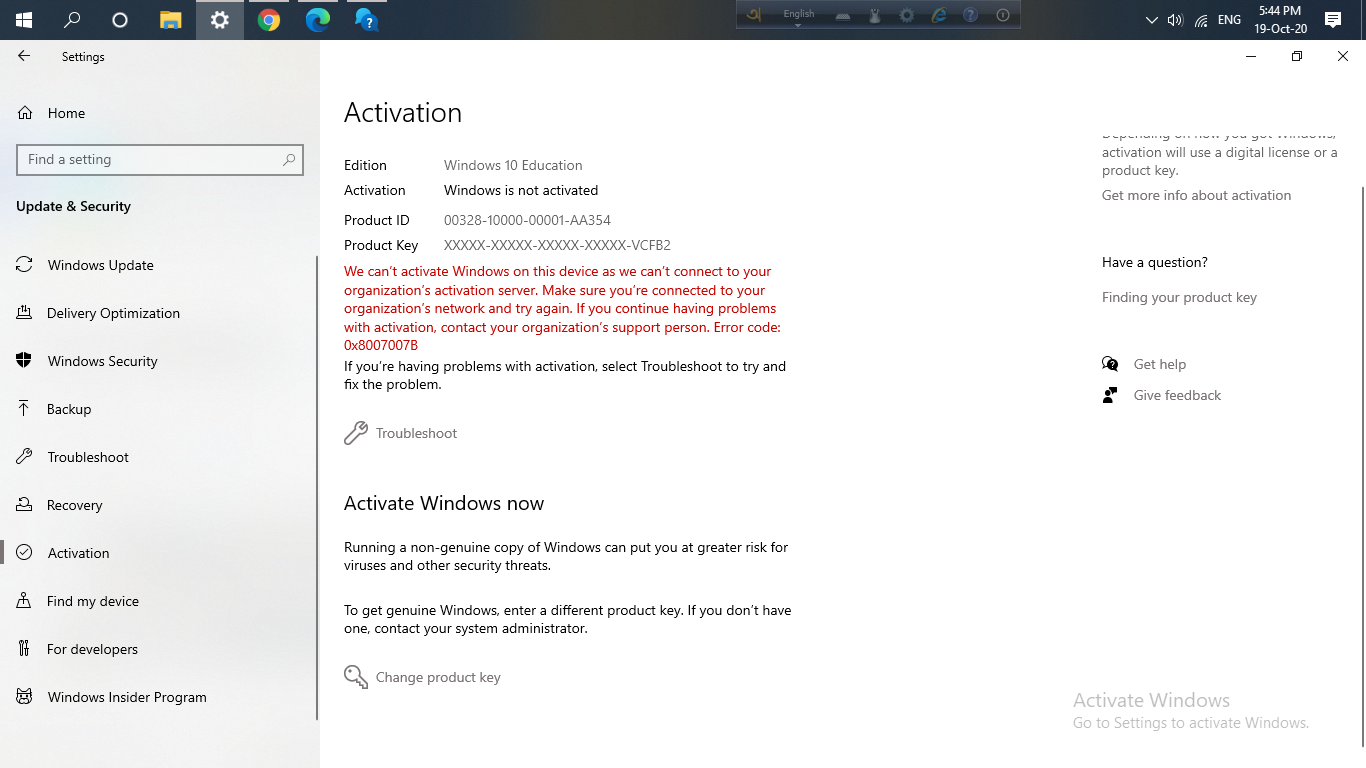Click the blue help question mark icon
The image size is (1366, 768).
(x=970, y=15)
